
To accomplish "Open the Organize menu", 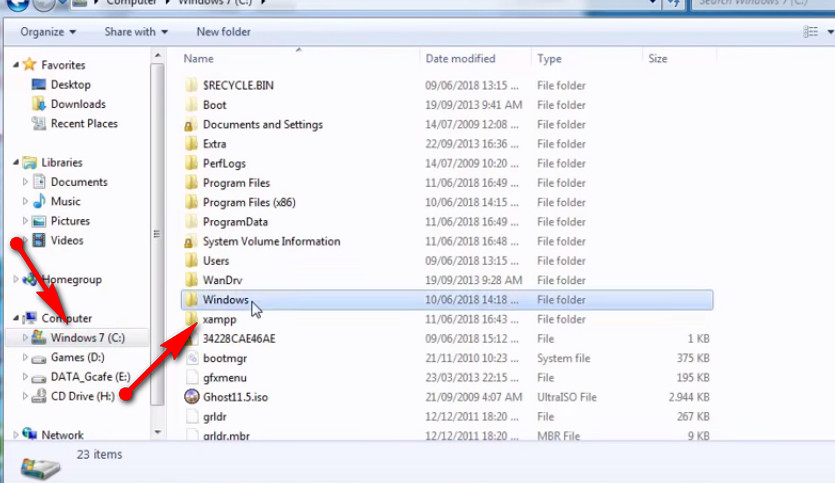I will point(48,32).
